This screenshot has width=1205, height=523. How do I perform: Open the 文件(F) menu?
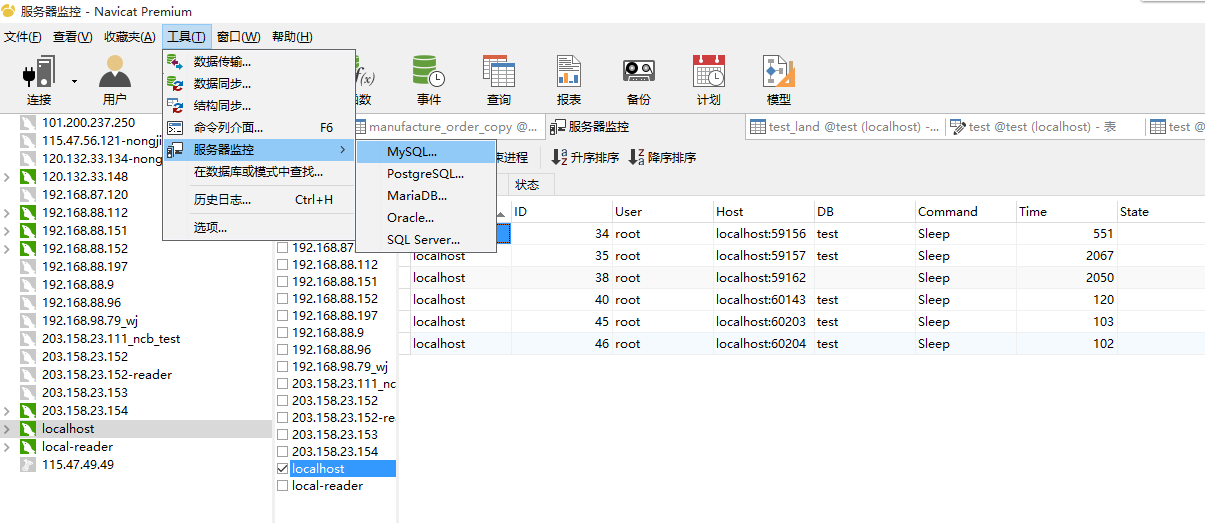(23, 37)
